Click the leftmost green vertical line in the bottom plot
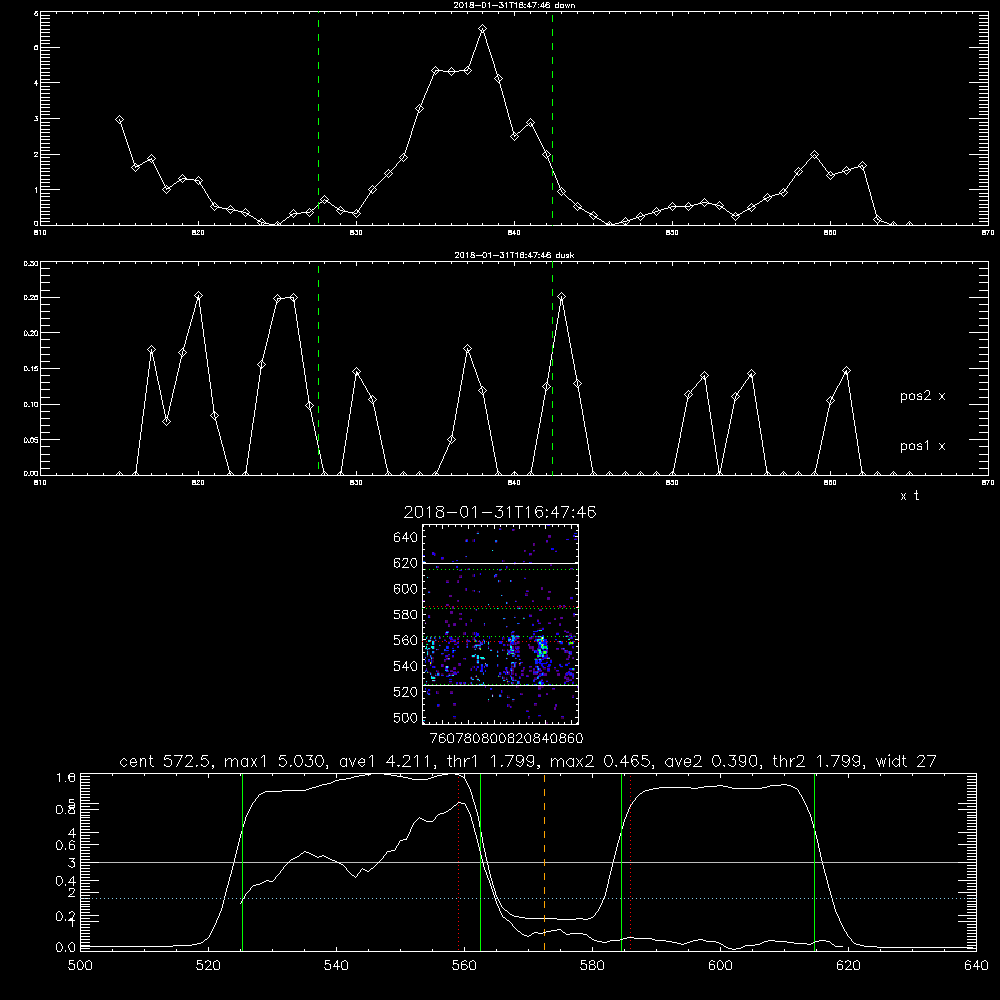Screen dimensions: 1000x1000 point(242,861)
